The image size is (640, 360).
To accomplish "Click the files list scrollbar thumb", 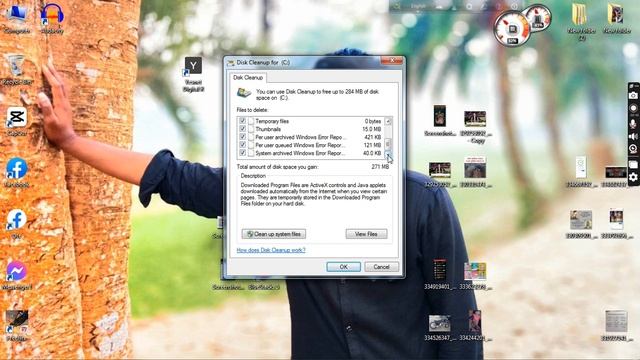I will [388, 143].
